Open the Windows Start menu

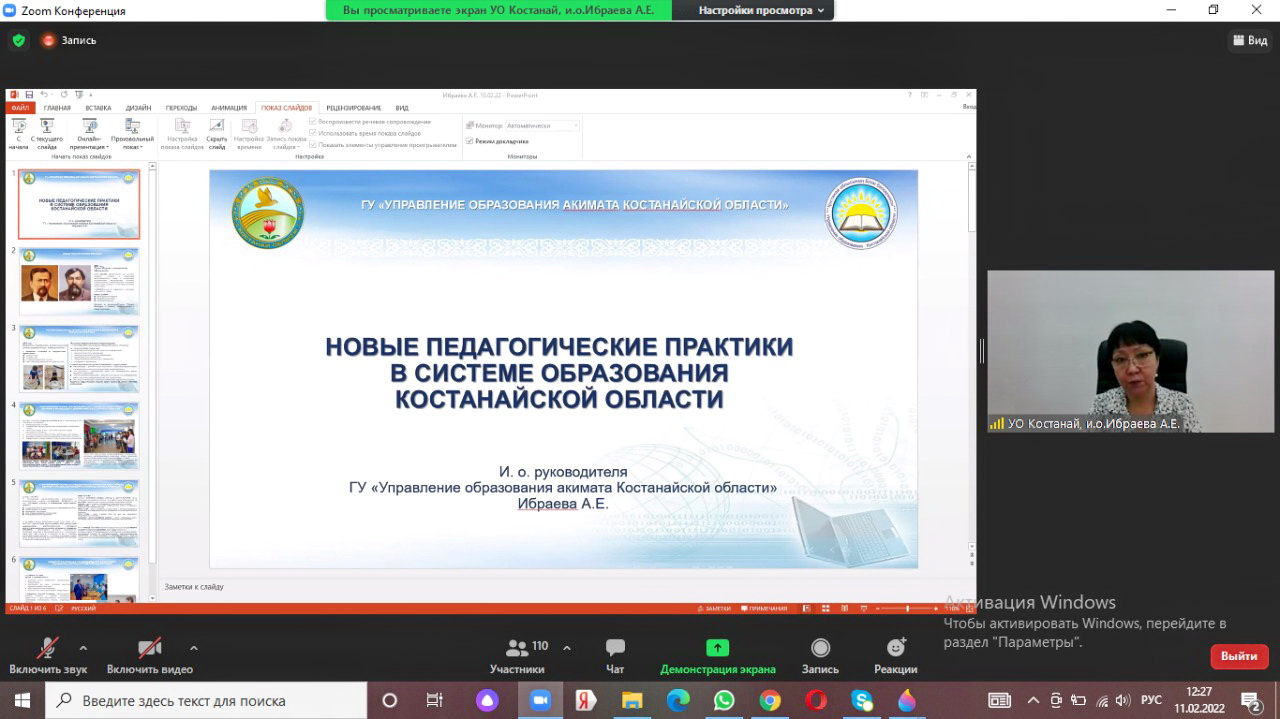[x=22, y=700]
